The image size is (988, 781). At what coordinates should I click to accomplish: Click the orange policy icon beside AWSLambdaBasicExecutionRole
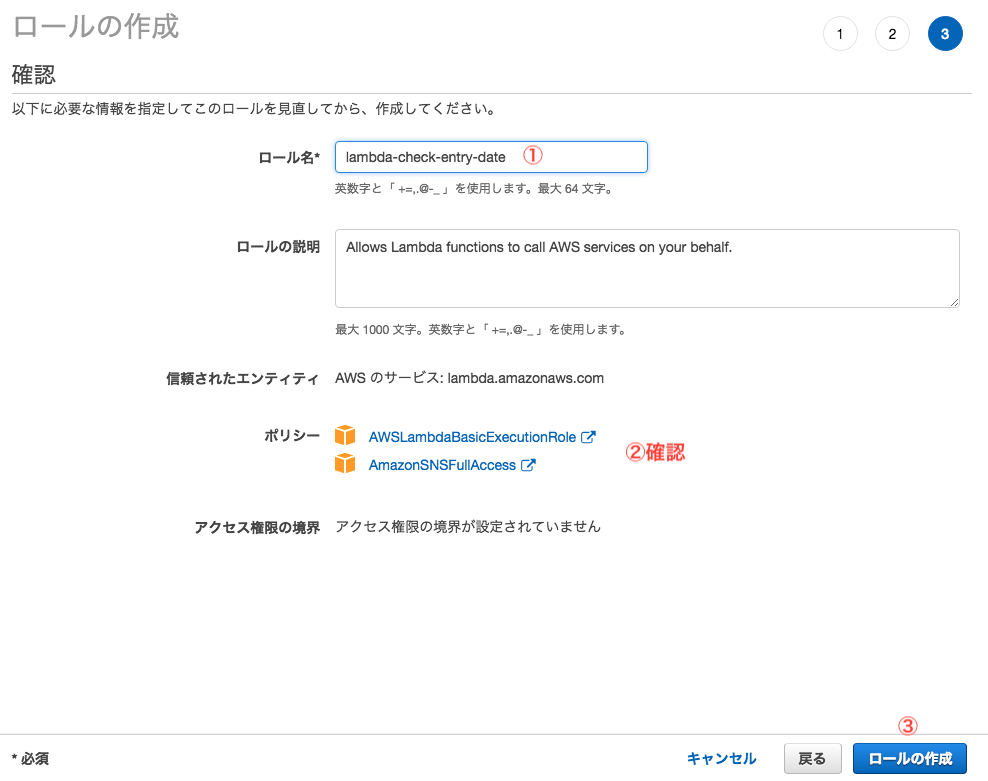pos(346,436)
